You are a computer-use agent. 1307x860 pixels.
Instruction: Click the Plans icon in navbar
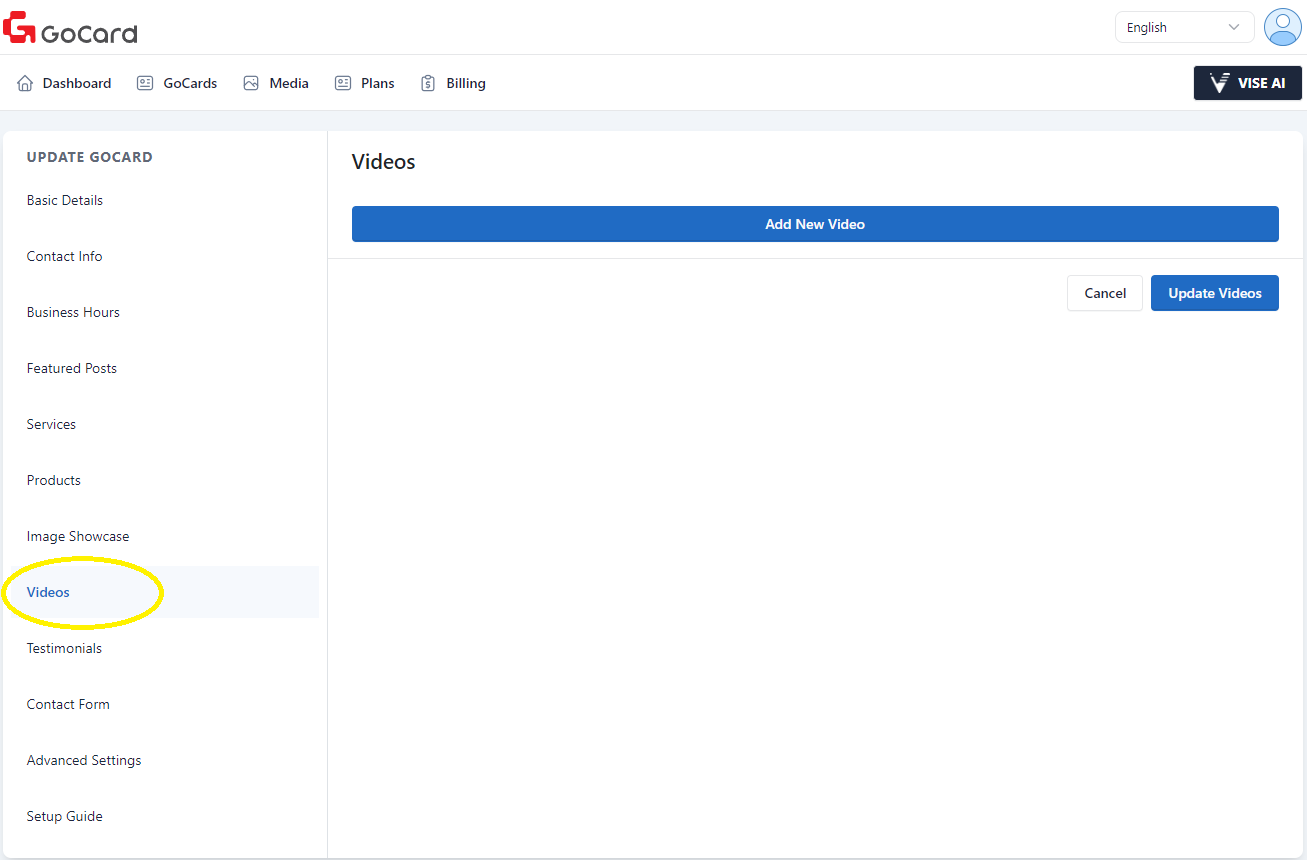point(343,83)
